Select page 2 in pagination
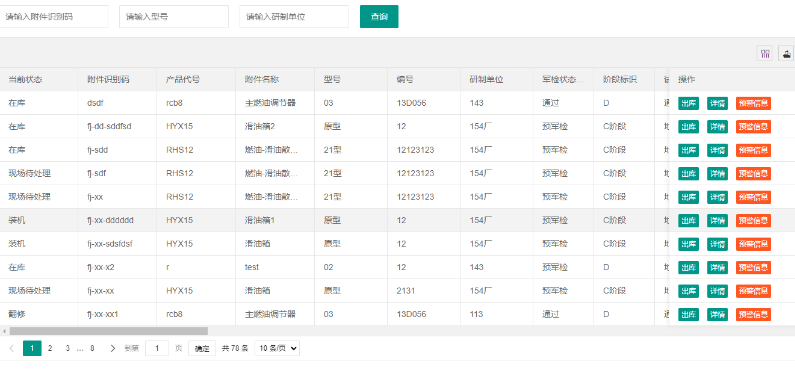 click(50, 348)
